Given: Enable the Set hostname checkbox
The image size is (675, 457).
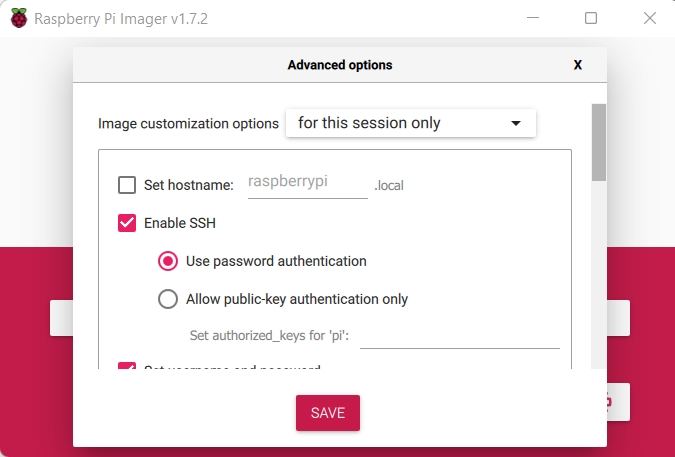Looking at the screenshot, I should coord(127,184).
